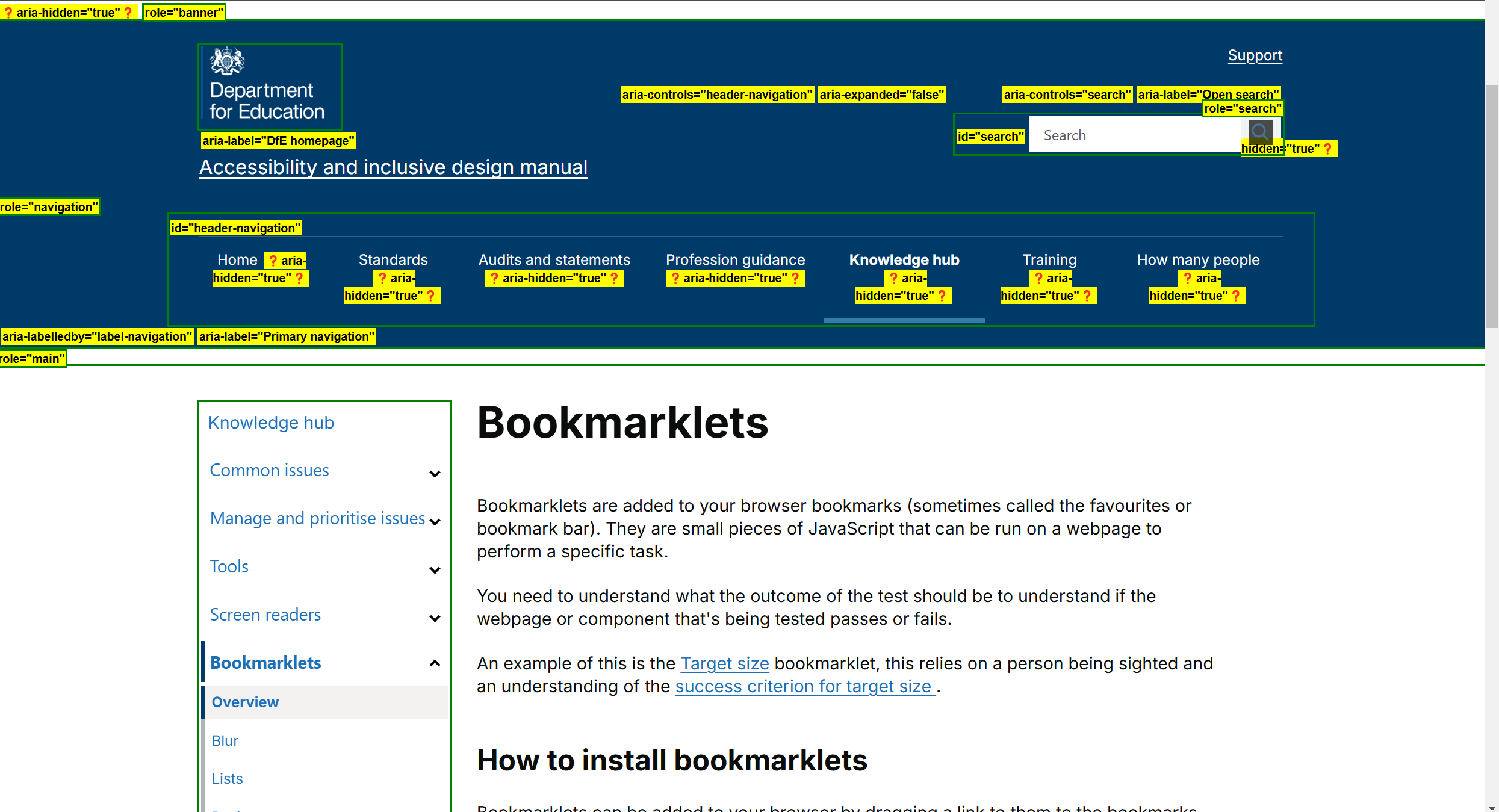Expand the Common issues section chevron

[x=435, y=474]
